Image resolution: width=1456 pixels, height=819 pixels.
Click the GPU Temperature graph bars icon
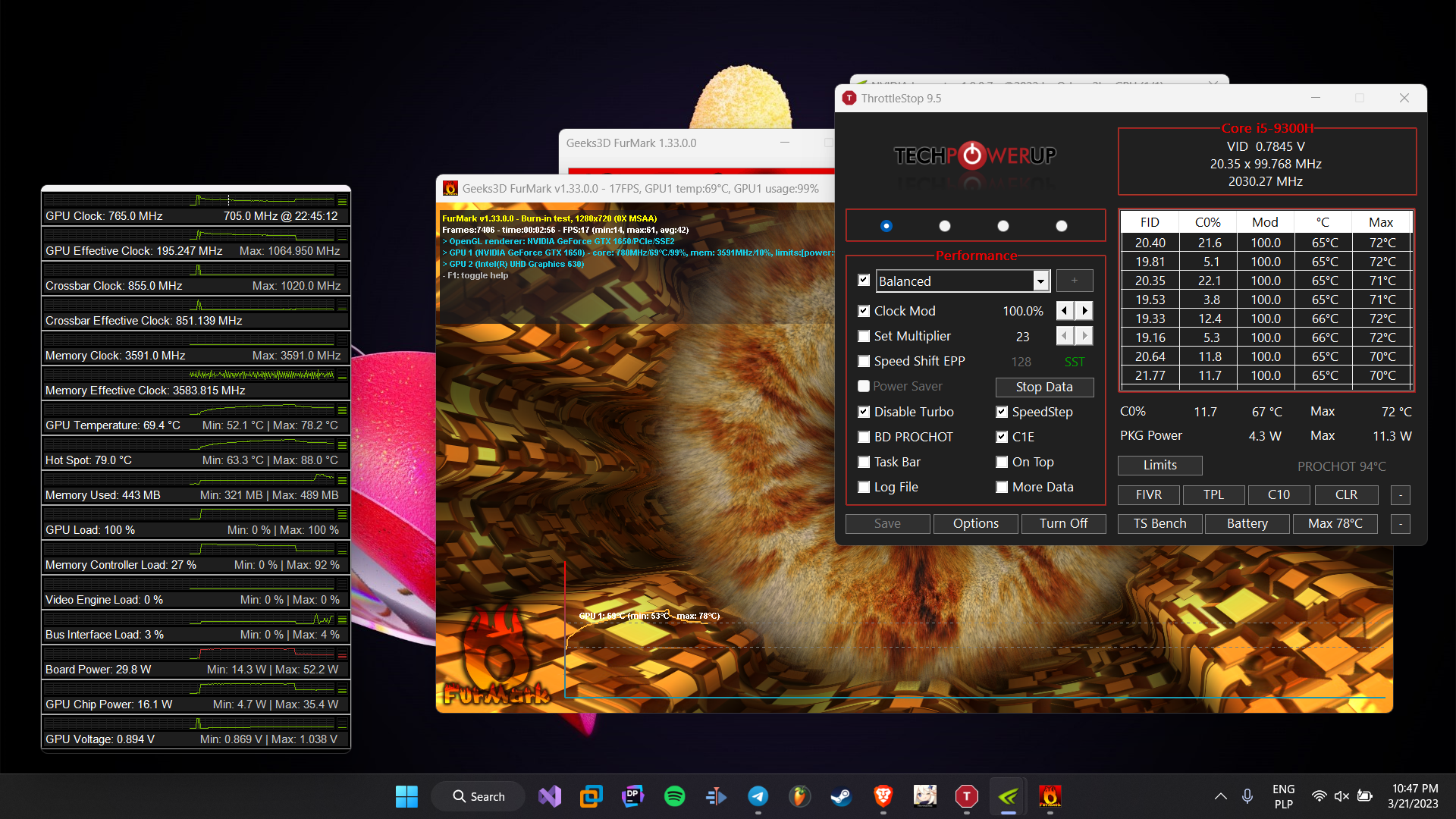(x=343, y=411)
